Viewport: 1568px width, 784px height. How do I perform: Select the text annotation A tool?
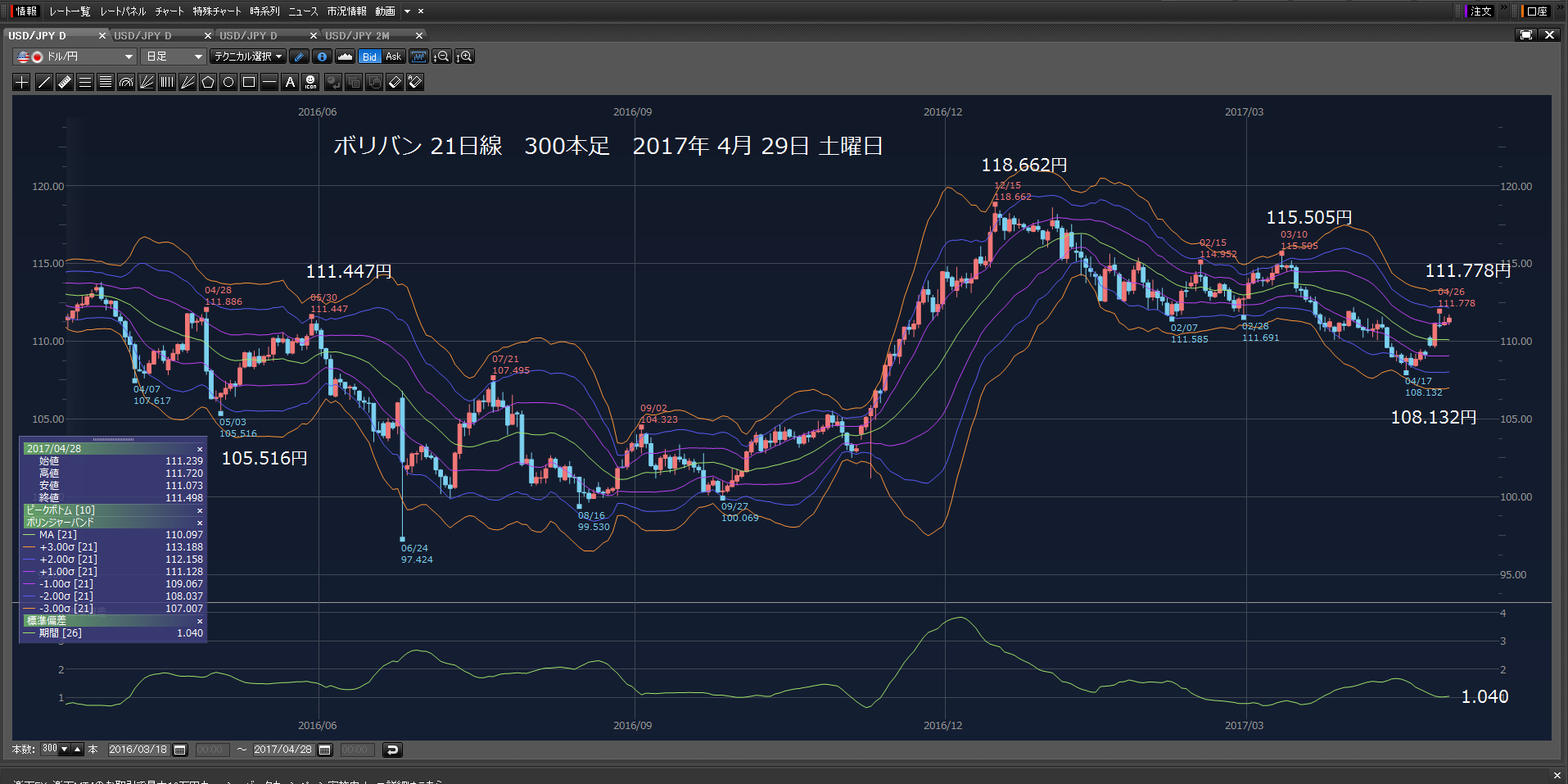pos(290,82)
